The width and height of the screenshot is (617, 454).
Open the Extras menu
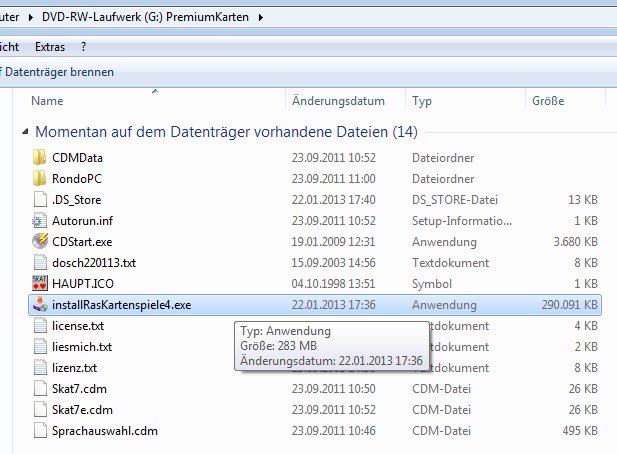50,46
